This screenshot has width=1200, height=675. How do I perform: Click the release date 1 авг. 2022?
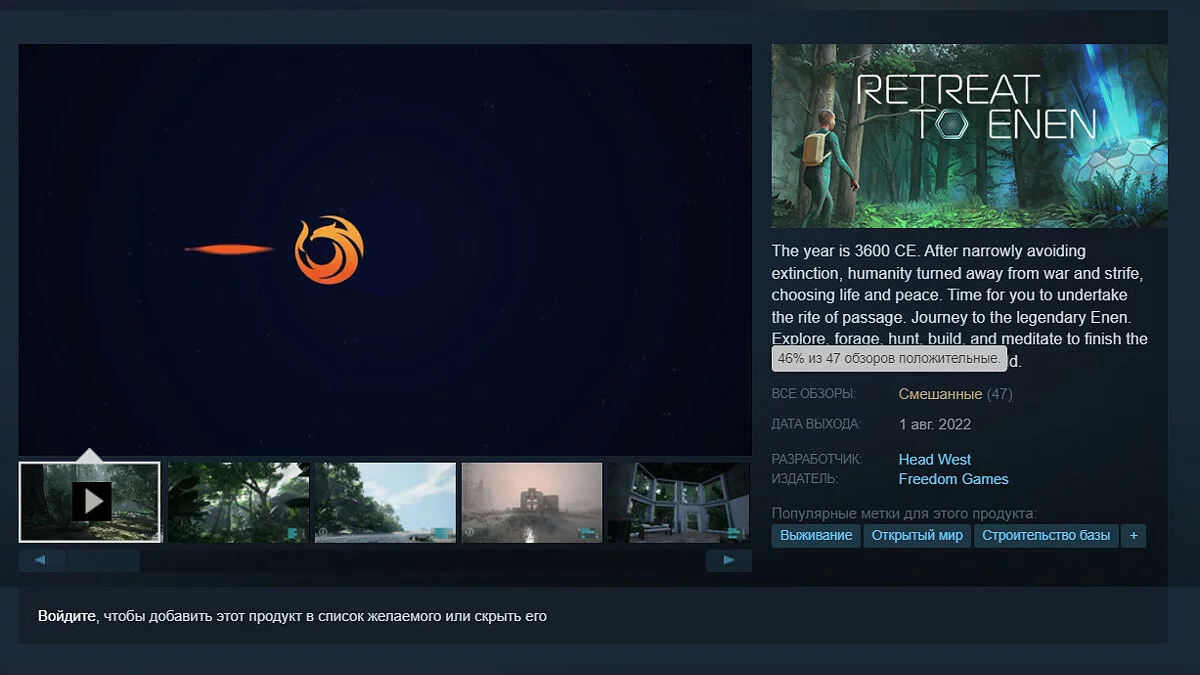click(935, 424)
